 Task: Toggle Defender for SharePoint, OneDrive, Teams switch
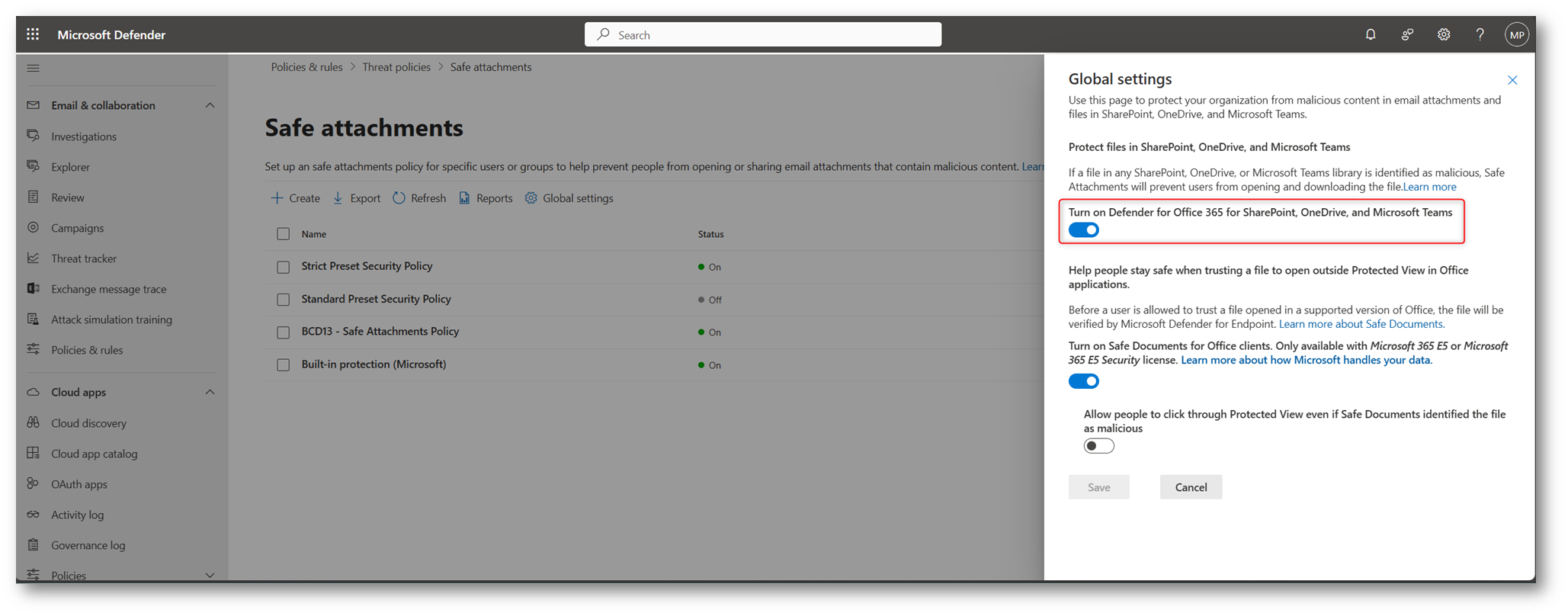pyautogui.click(x=1083, y=229)
